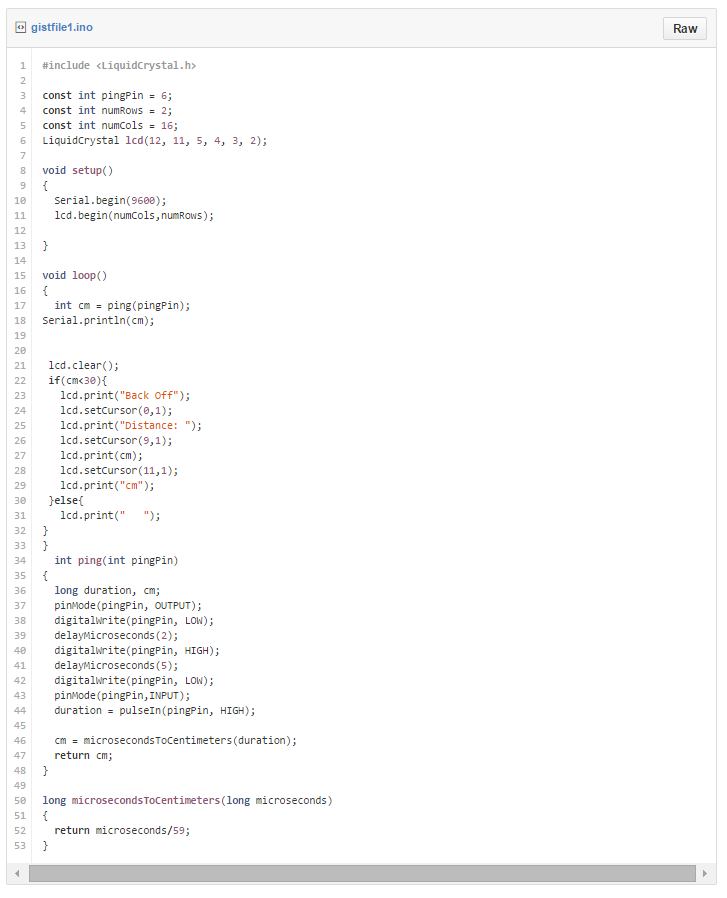Click 'const int pingPin = 6;' line
Screen dimensions: 727x898
click(107, 96)
